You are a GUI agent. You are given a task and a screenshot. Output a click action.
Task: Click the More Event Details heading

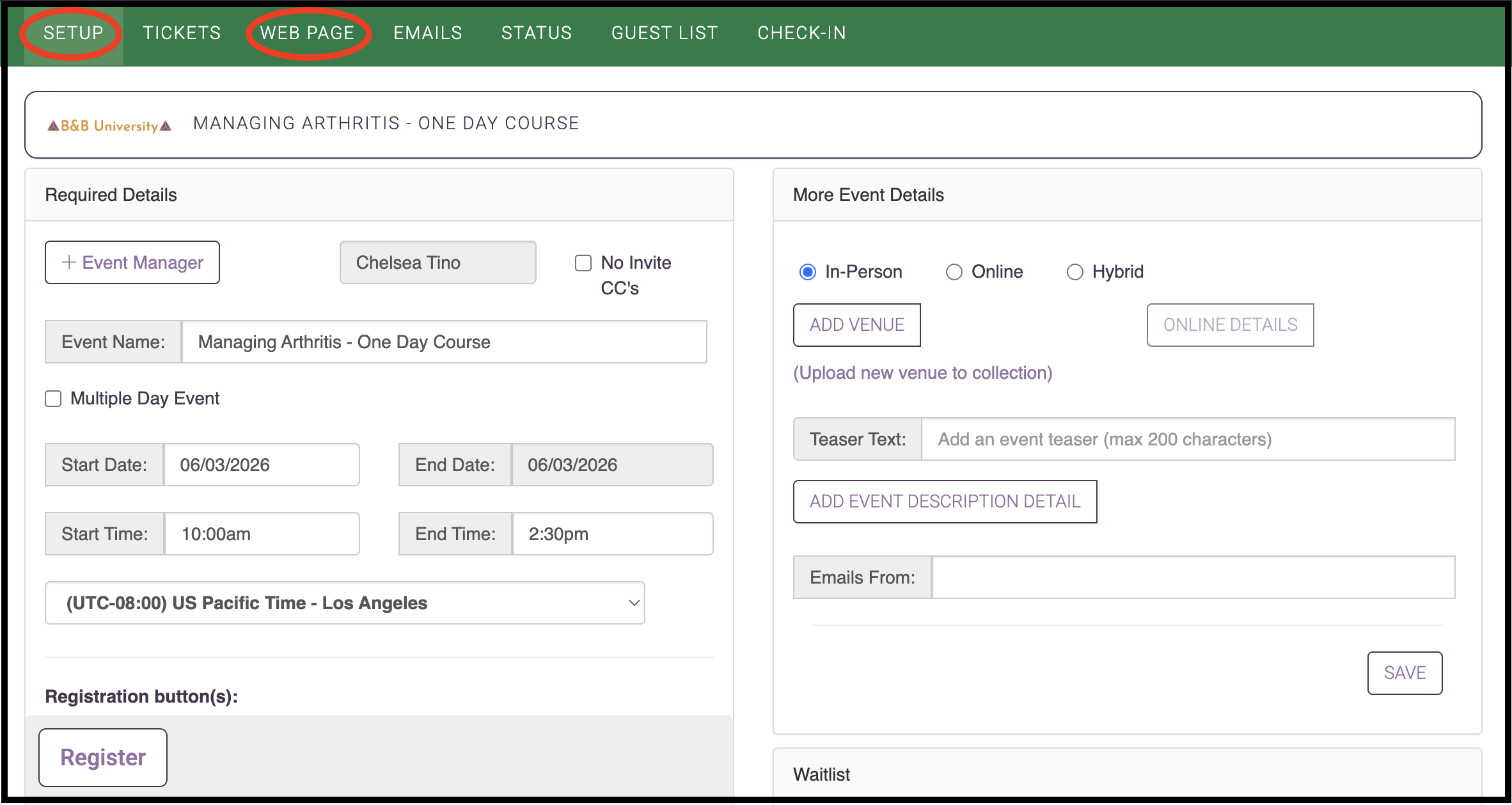(869, 195)
